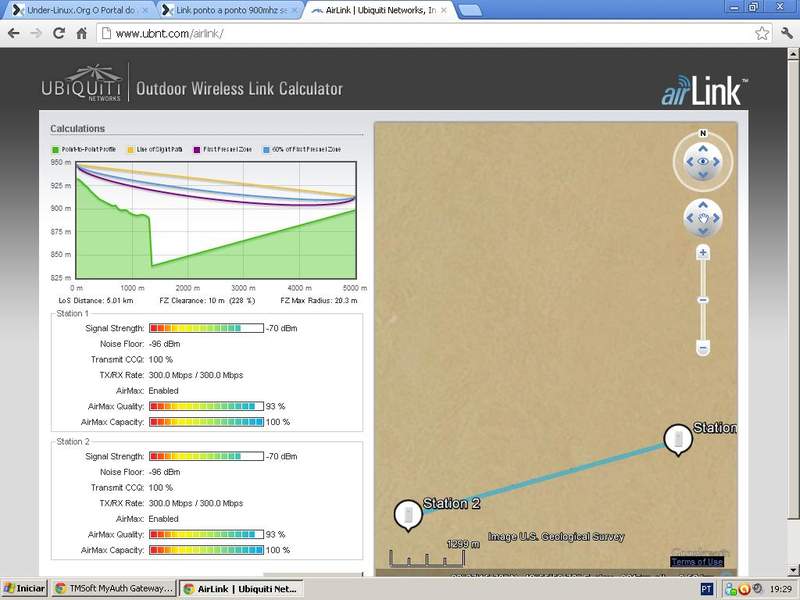This screenshot has height=600, width=800.
Task: Click Station 2 AirMax Quality bar
Action: [x=207, y=534]
